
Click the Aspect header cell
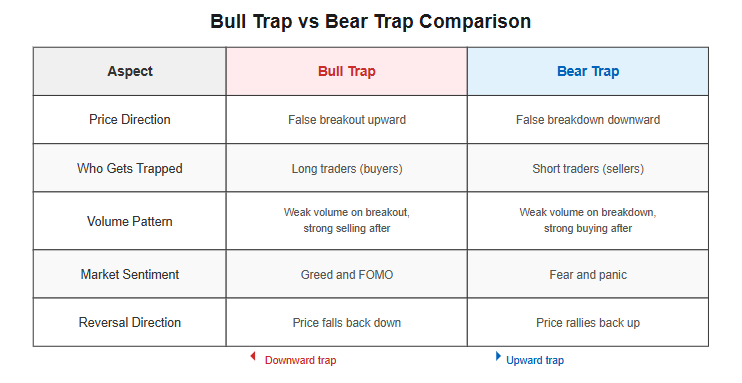click(130, 71)
